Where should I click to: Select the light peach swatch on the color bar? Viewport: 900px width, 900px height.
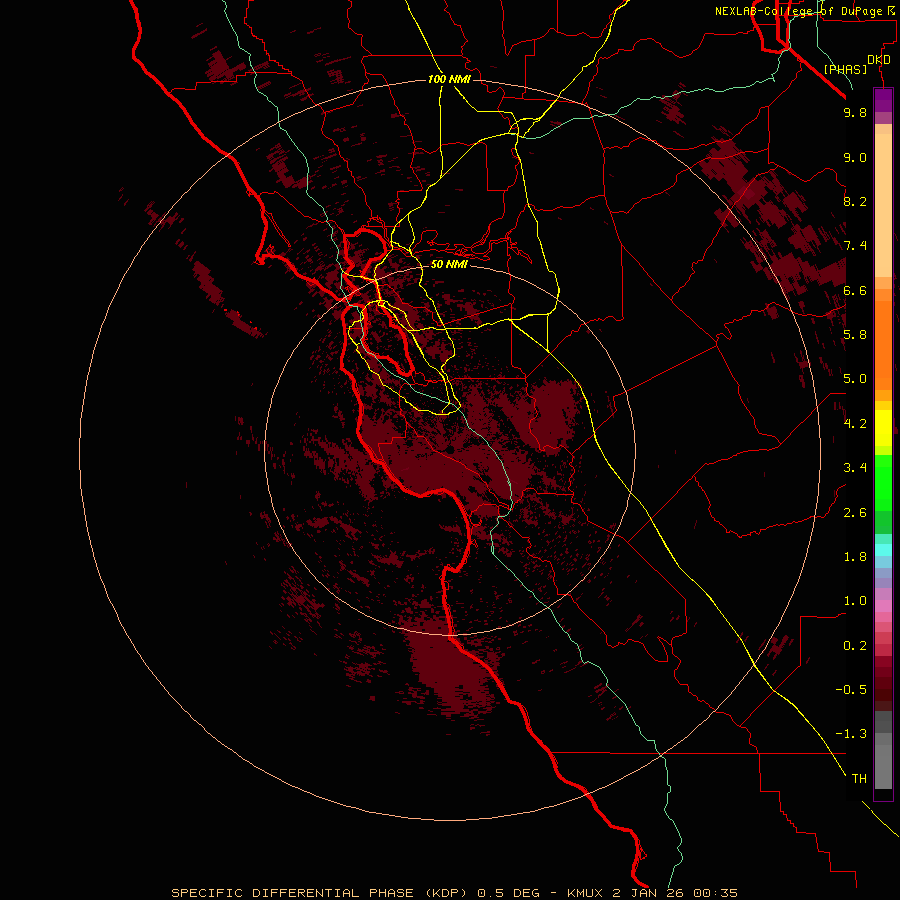[883, 205]
